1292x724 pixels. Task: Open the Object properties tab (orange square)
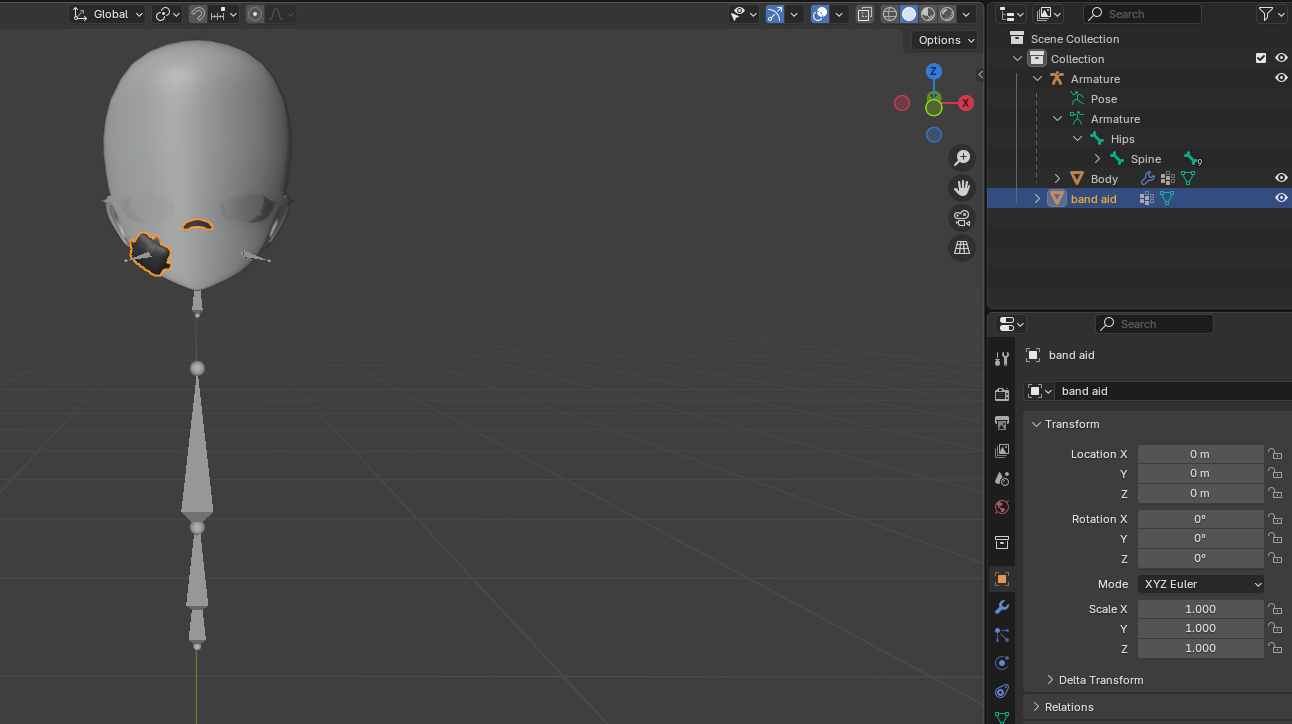pyautogui.click(x=1002, y=578)
